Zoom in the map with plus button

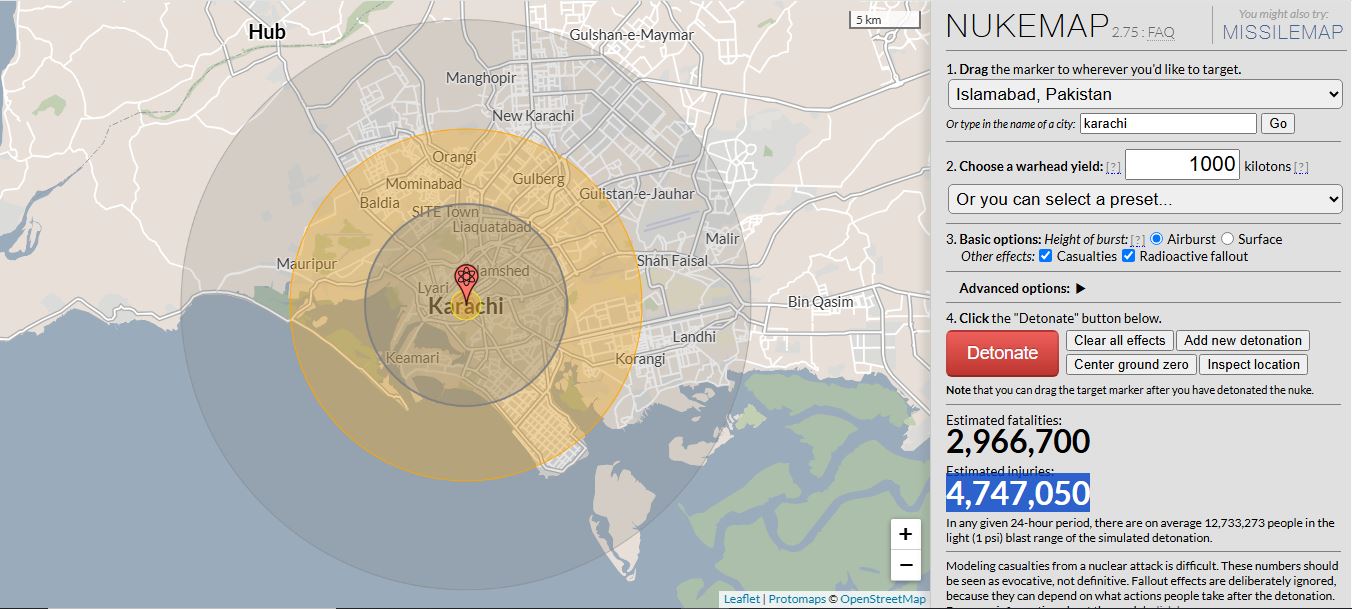tap(905, 534)
